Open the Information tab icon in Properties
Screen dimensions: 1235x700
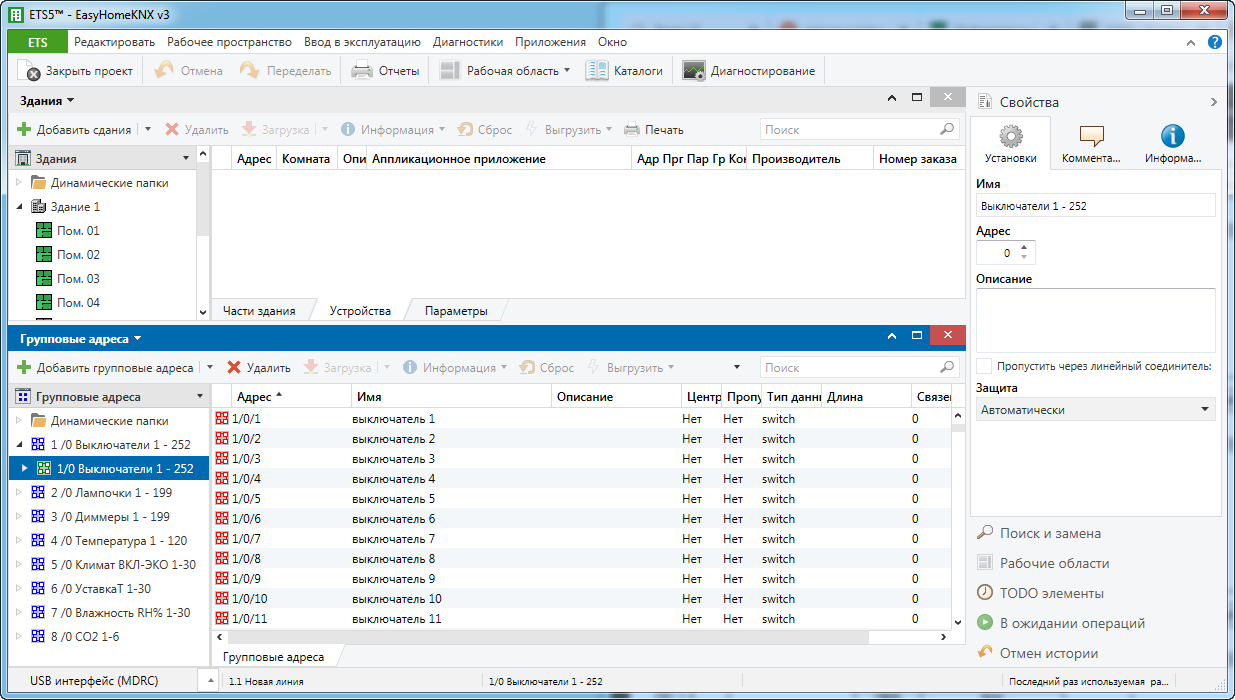(x=1172, y=137)
